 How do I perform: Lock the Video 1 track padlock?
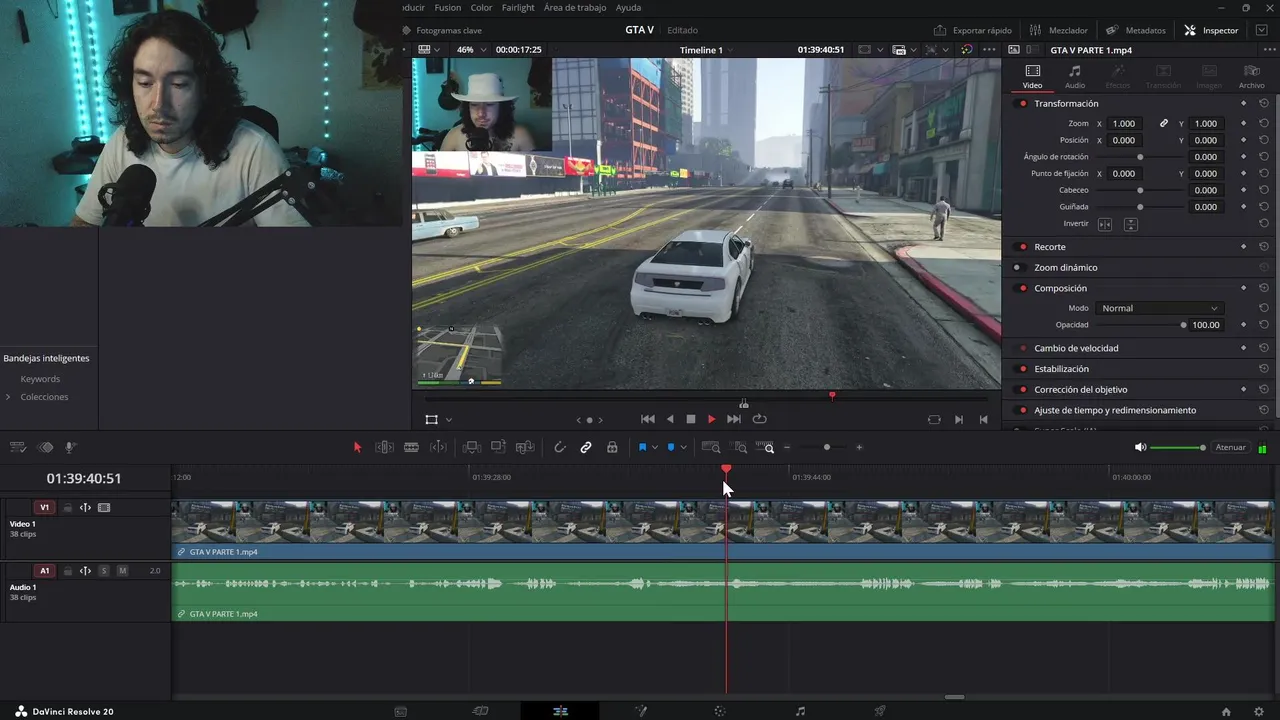tap(68, 508)
